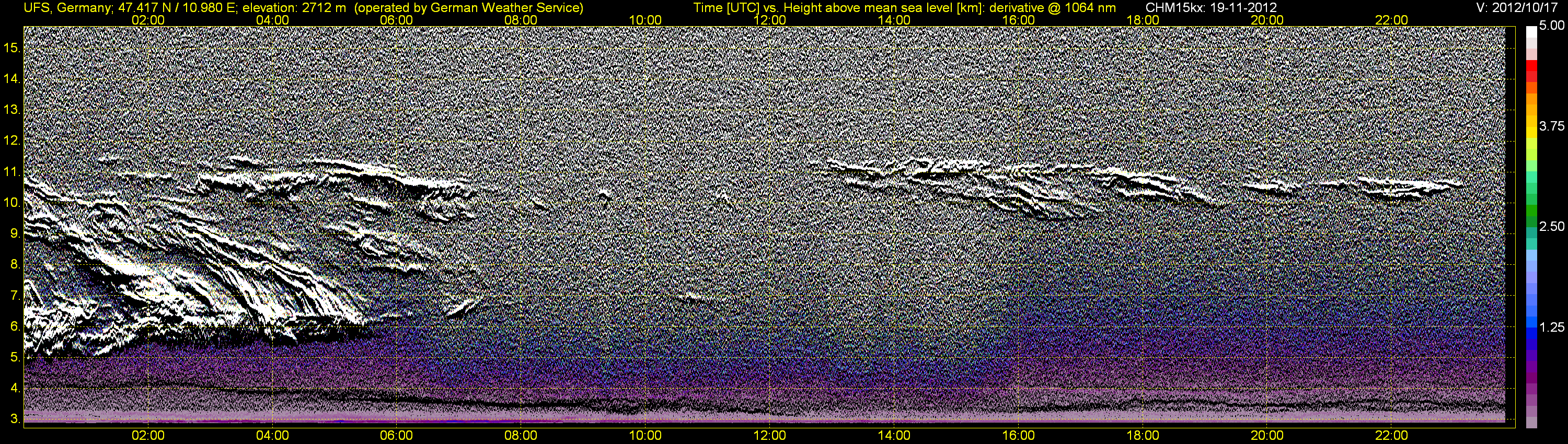Click the '5.00' color scale value

pos(1552,26)
